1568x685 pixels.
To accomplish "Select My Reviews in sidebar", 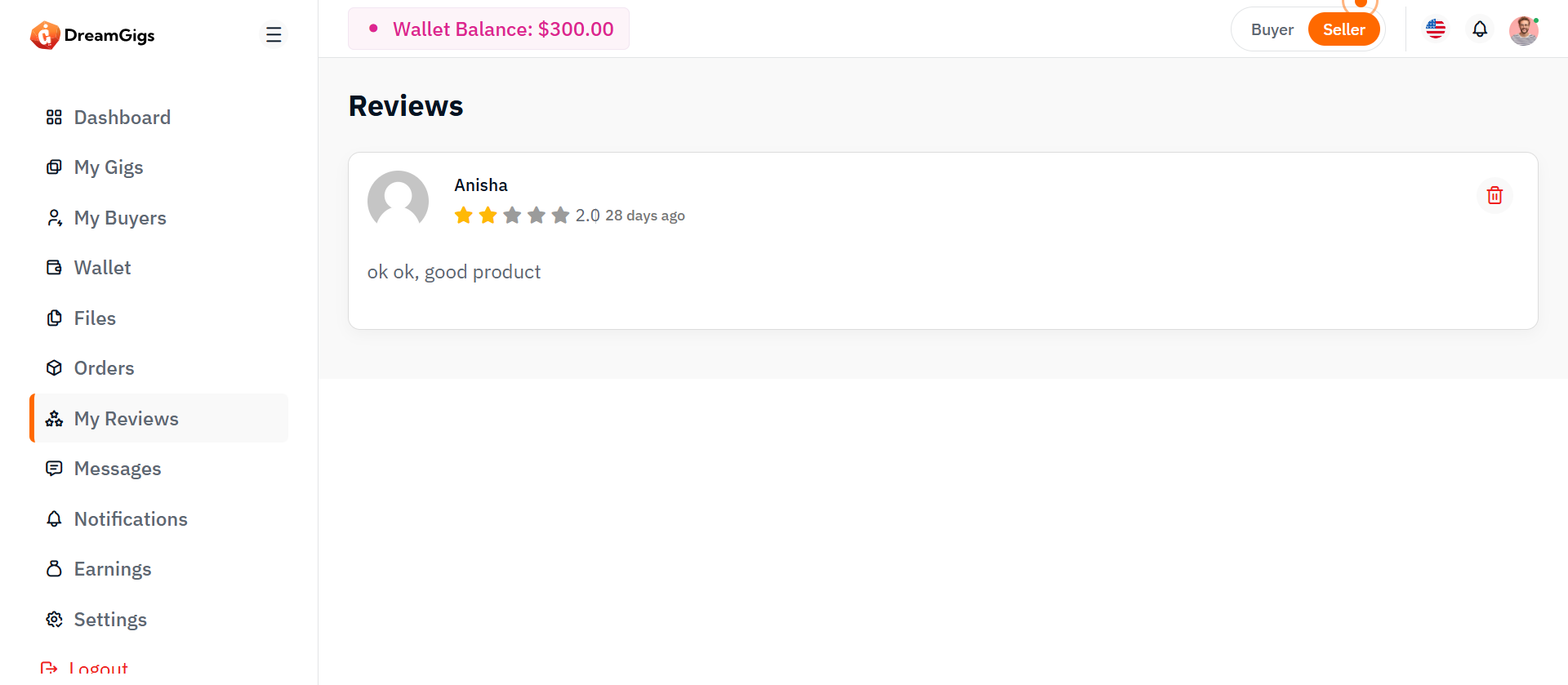I will coord(126,419).
